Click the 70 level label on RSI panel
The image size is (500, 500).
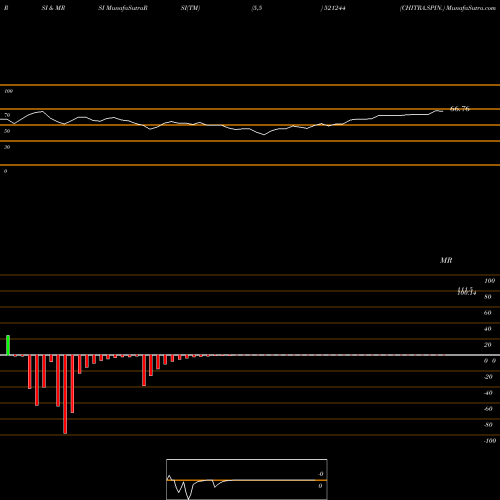pos(7,115)
